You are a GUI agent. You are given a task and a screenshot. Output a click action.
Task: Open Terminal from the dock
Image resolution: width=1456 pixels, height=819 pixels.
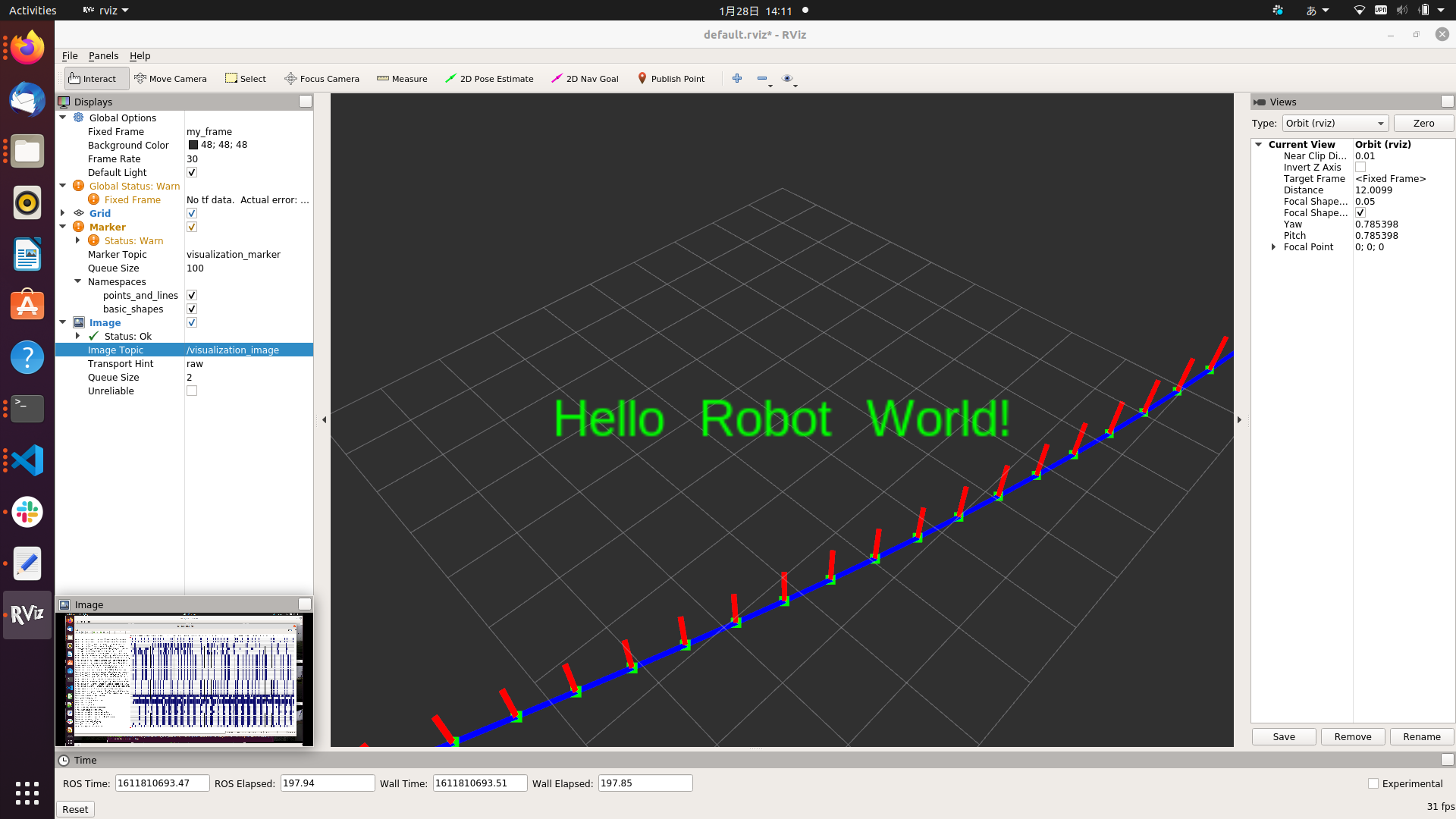(x=27, y=409)
